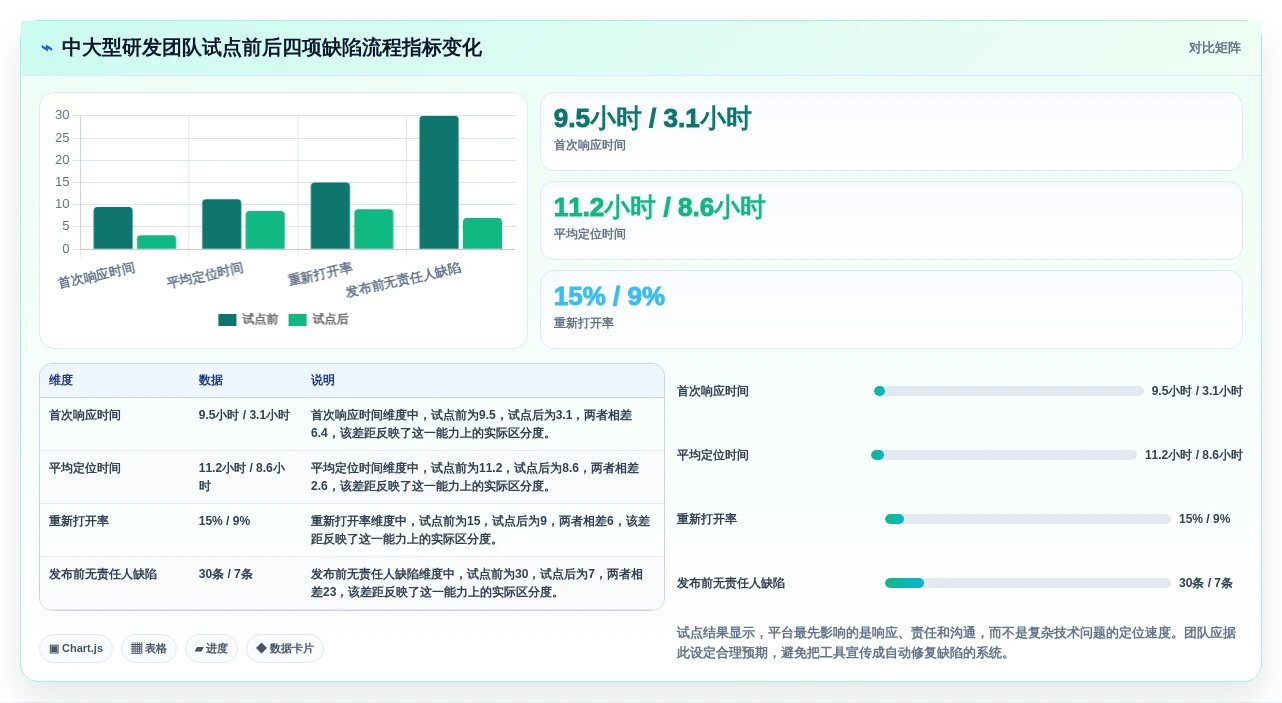
Task: Toggle the 试点前 legend entry
Action: tap(248, 320)
